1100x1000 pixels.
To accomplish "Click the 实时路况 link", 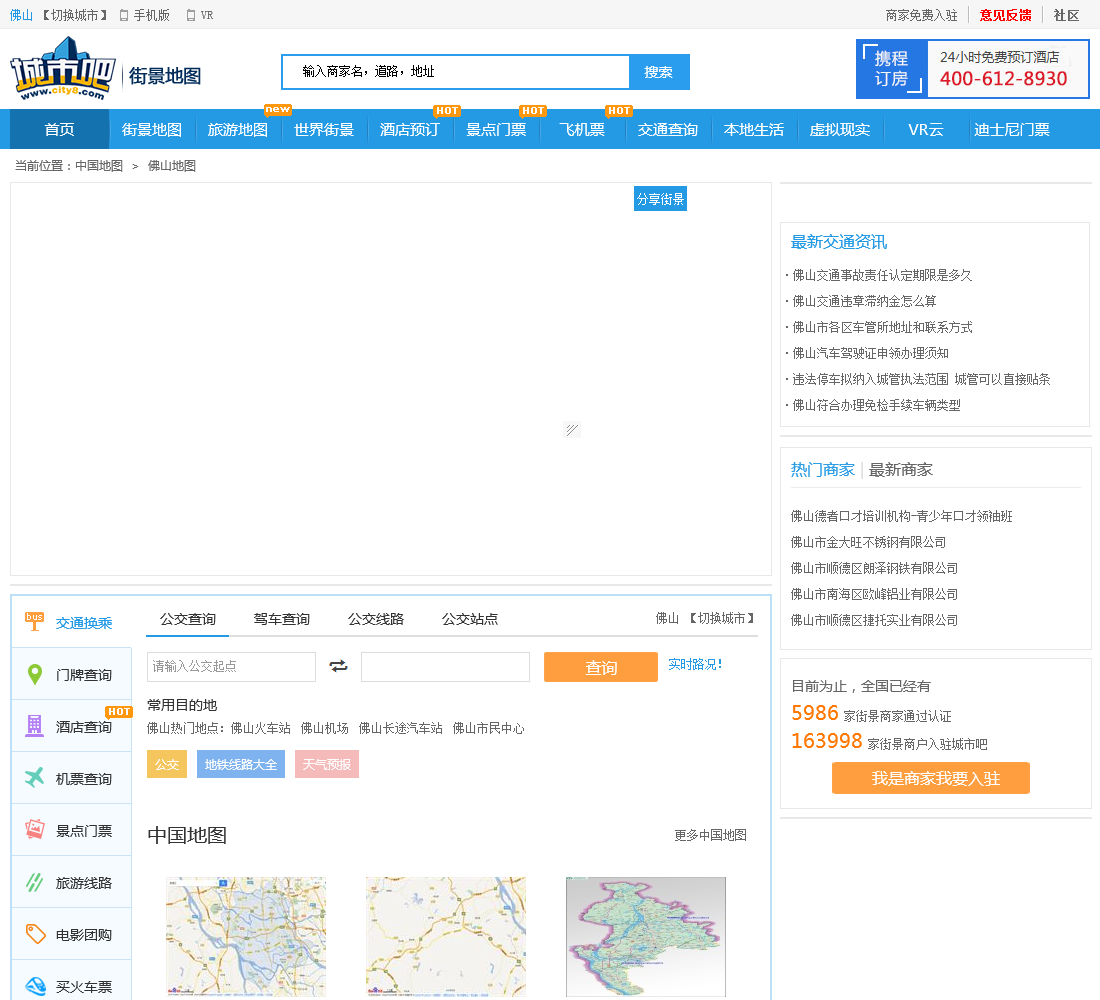I will [695, 664].
